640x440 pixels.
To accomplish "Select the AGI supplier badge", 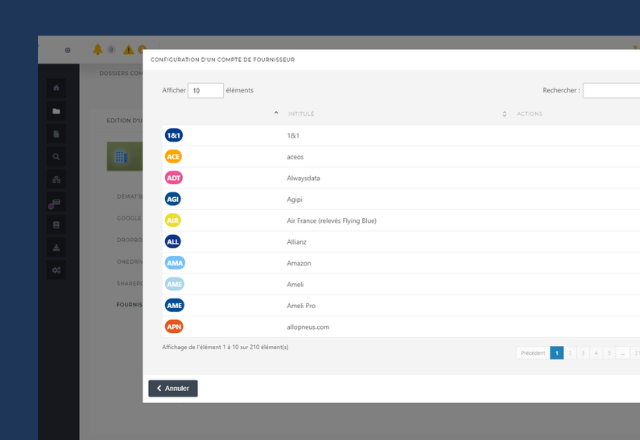I will tap(173, 199).
